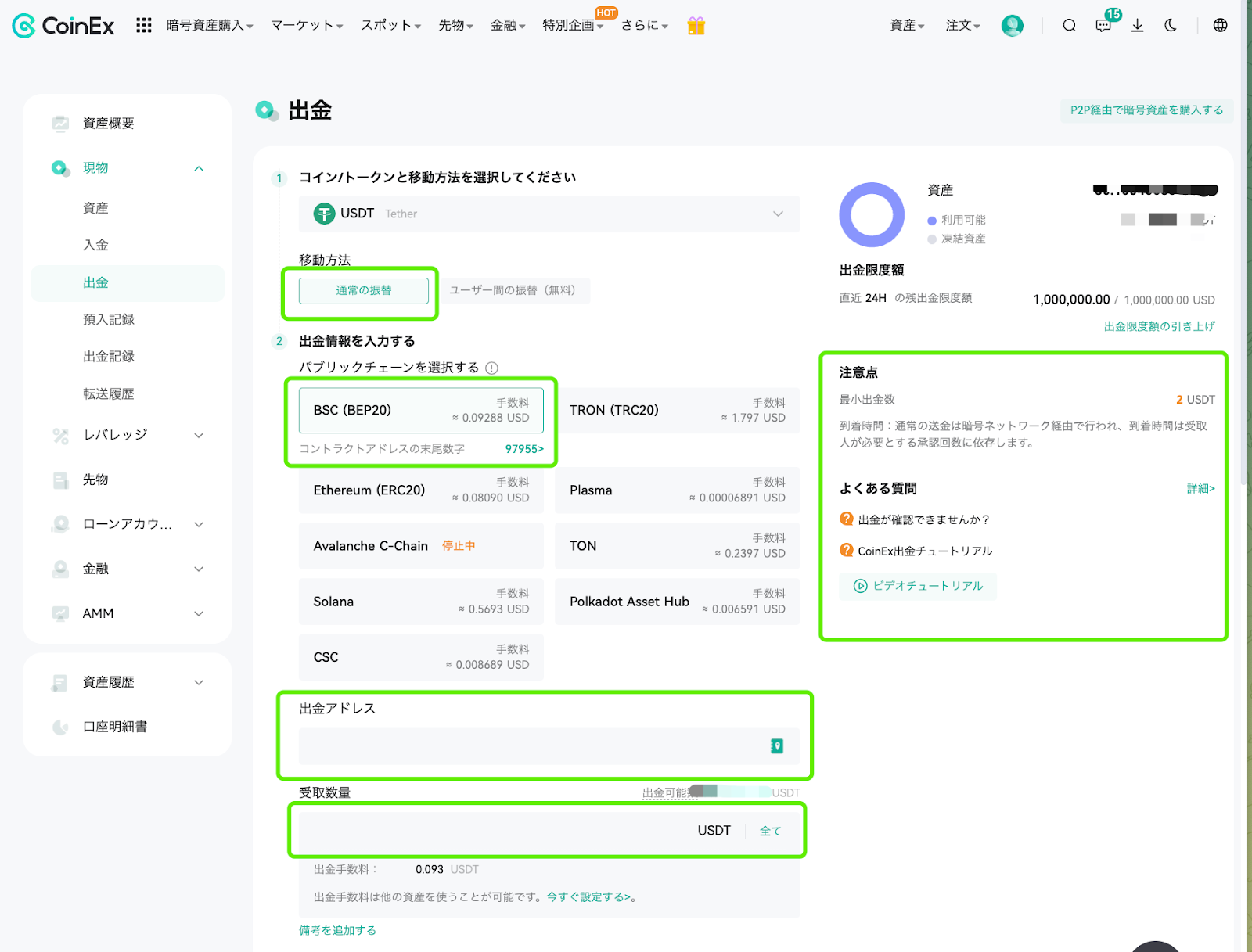Open the messages icon with badge 15
Screen dimensions: 1252x952
1104,26
